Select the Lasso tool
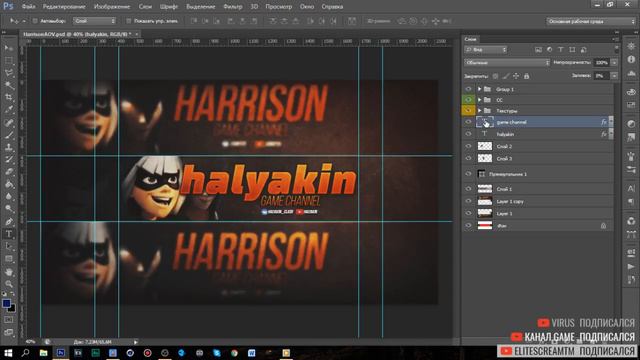This screenshot has width=640, height=360. [9, 73]
